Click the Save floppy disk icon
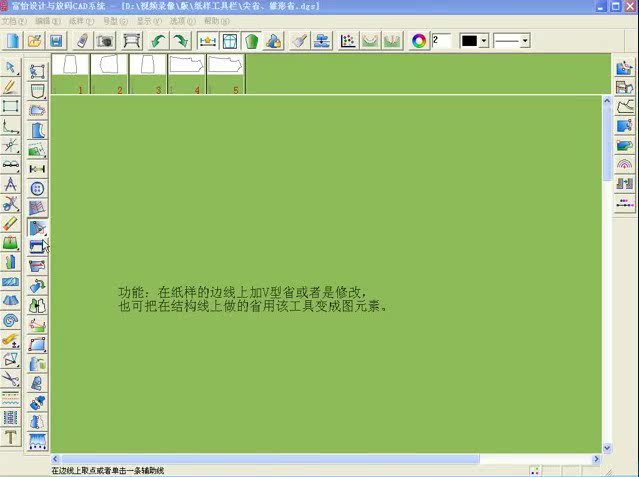The height and width of the screenshot is (477, 639). pos(56,41)
